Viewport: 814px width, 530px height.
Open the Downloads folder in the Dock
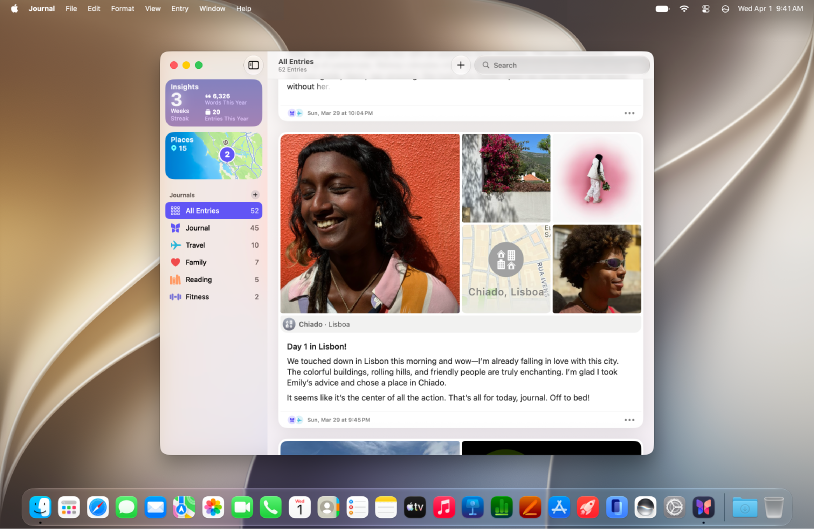click(x=744, y=507)
